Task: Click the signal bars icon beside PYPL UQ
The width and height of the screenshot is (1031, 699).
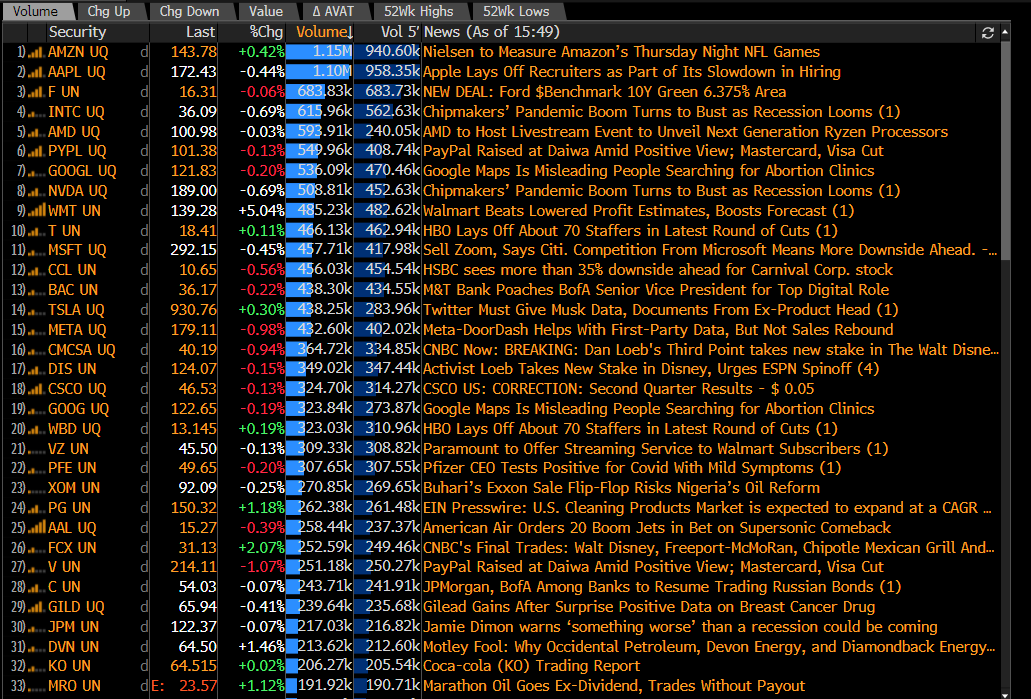Action: [36, 151]
